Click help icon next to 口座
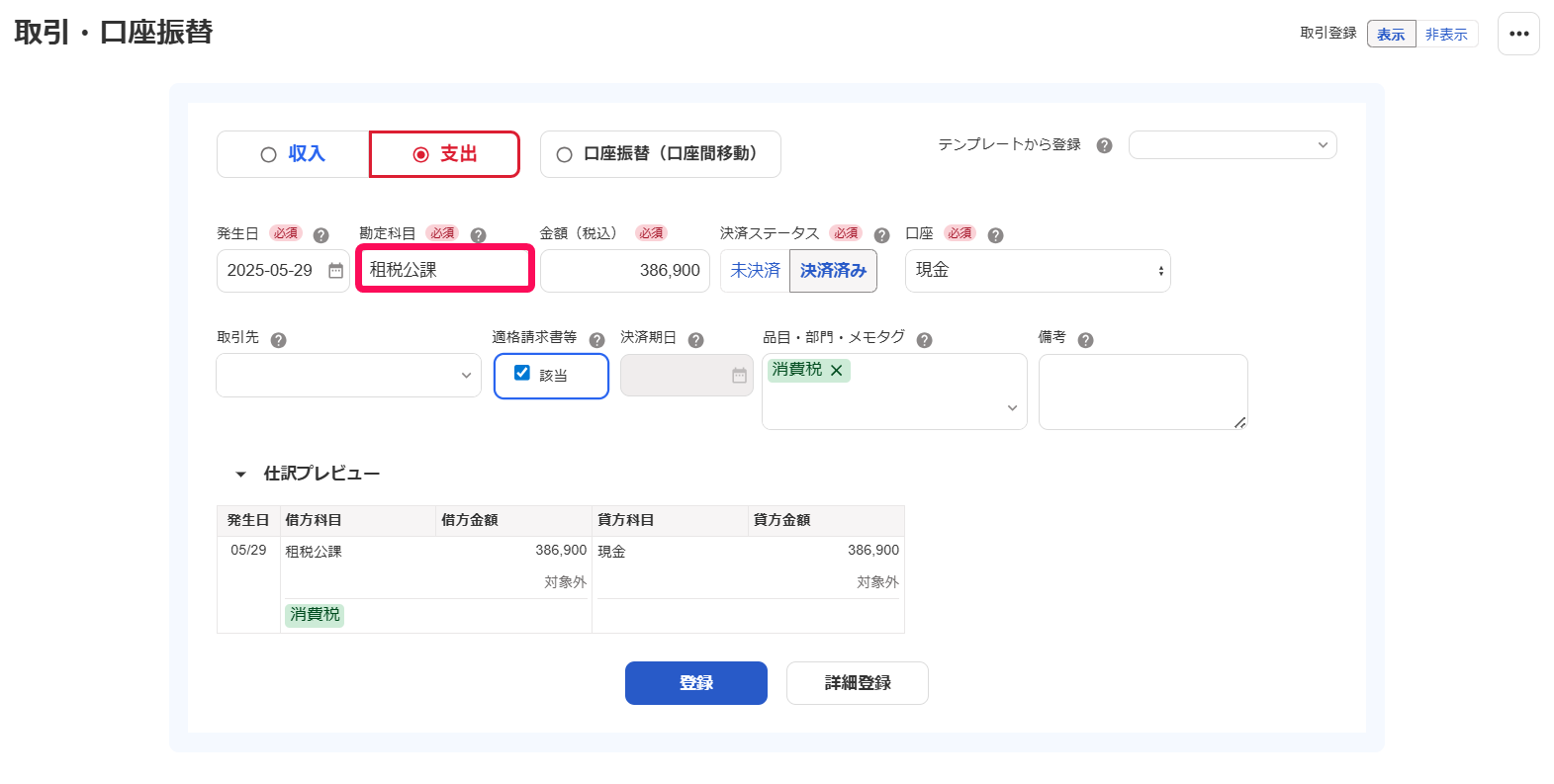Image resolution: width=1554 pixels, height=784 pixels. tap(995, 235)
